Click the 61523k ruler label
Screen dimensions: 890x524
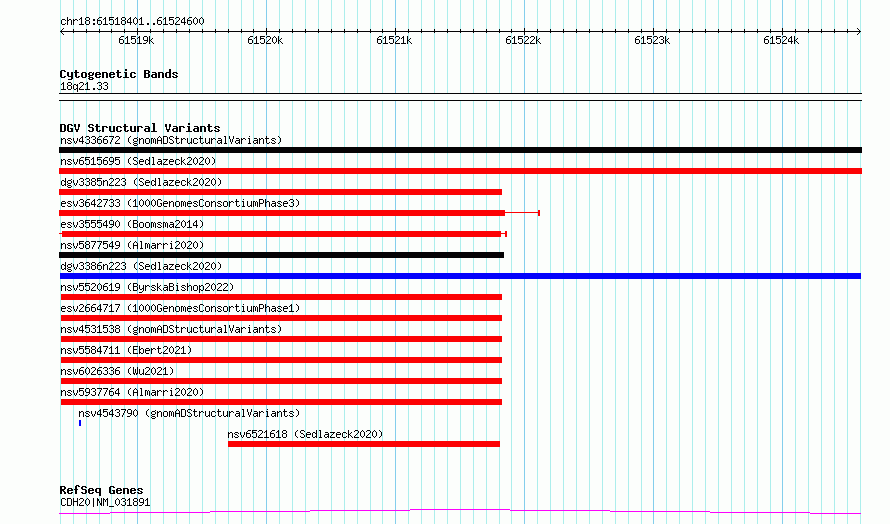point(652,41)
